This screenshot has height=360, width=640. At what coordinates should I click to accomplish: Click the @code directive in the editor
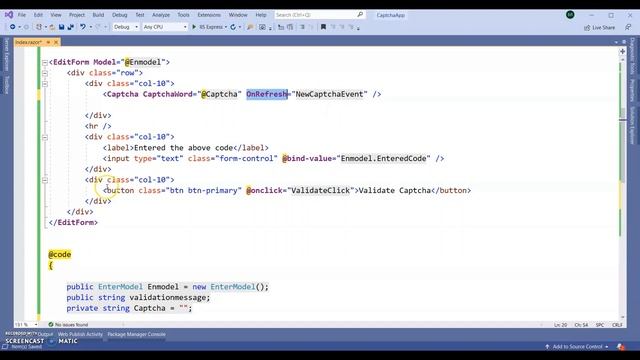(x=60, y=255)
